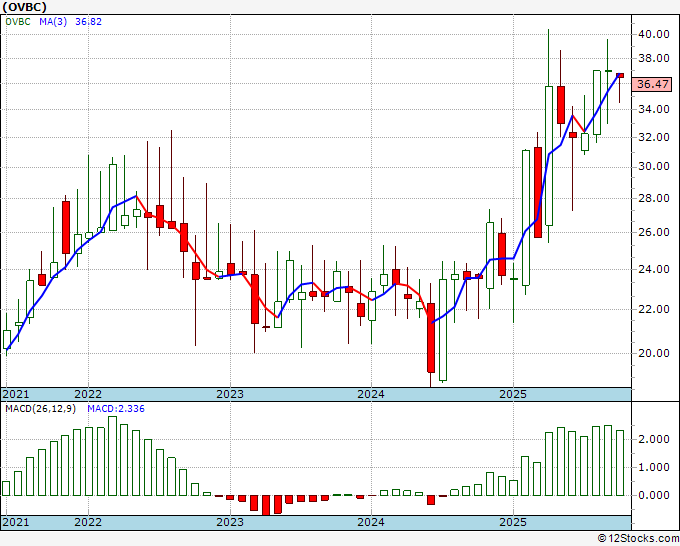Click 2023 on the price chart timeline
Viewport: 680px width, 546px height.
(230, 394)
